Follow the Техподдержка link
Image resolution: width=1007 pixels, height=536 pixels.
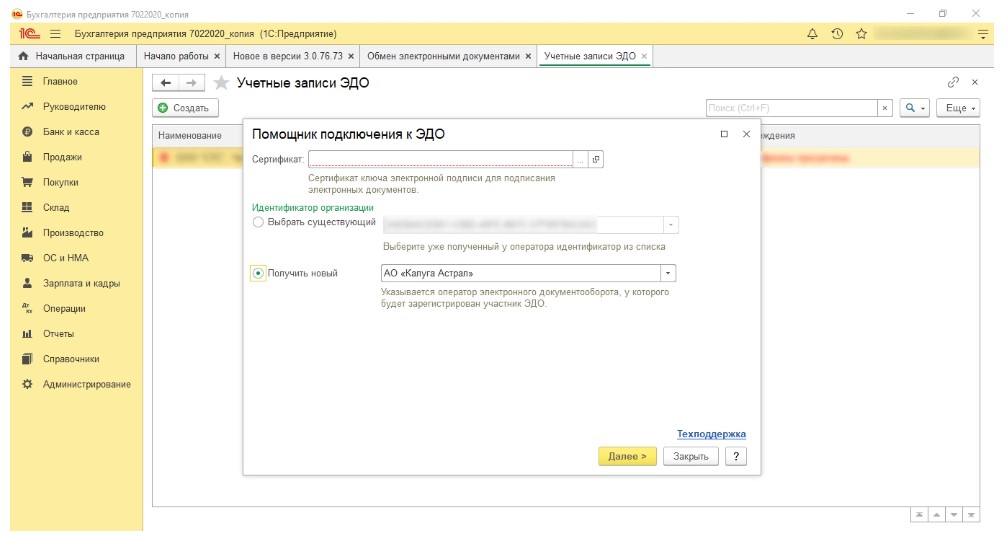711,434
